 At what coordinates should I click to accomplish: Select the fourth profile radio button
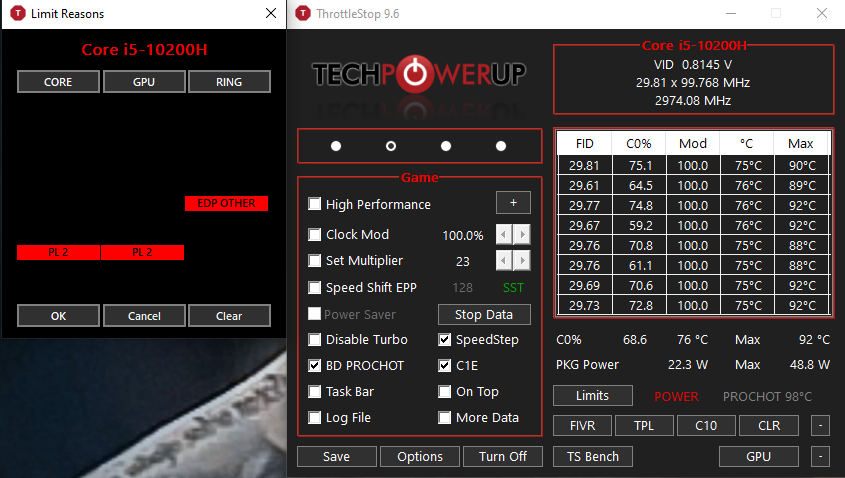[x=501, y=146]
